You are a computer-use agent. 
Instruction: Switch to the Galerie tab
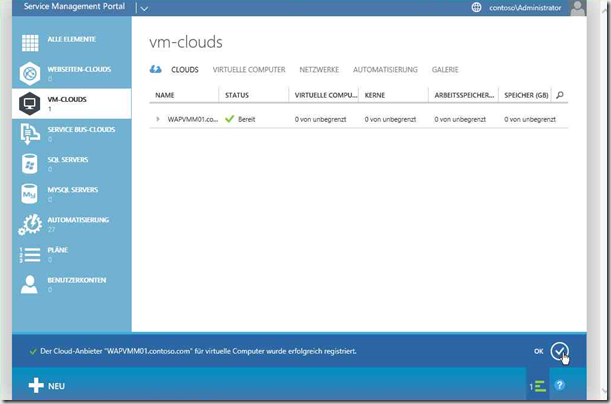(x=445, y=70)
